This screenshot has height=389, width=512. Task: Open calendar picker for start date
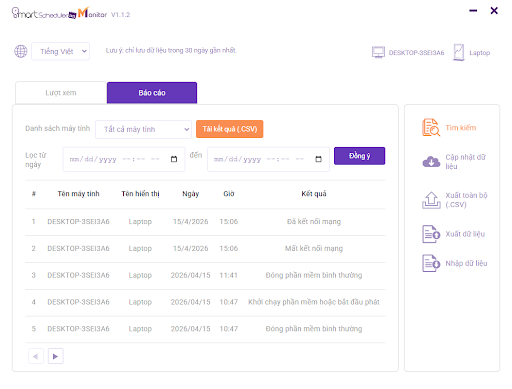(x=174, y=159)
